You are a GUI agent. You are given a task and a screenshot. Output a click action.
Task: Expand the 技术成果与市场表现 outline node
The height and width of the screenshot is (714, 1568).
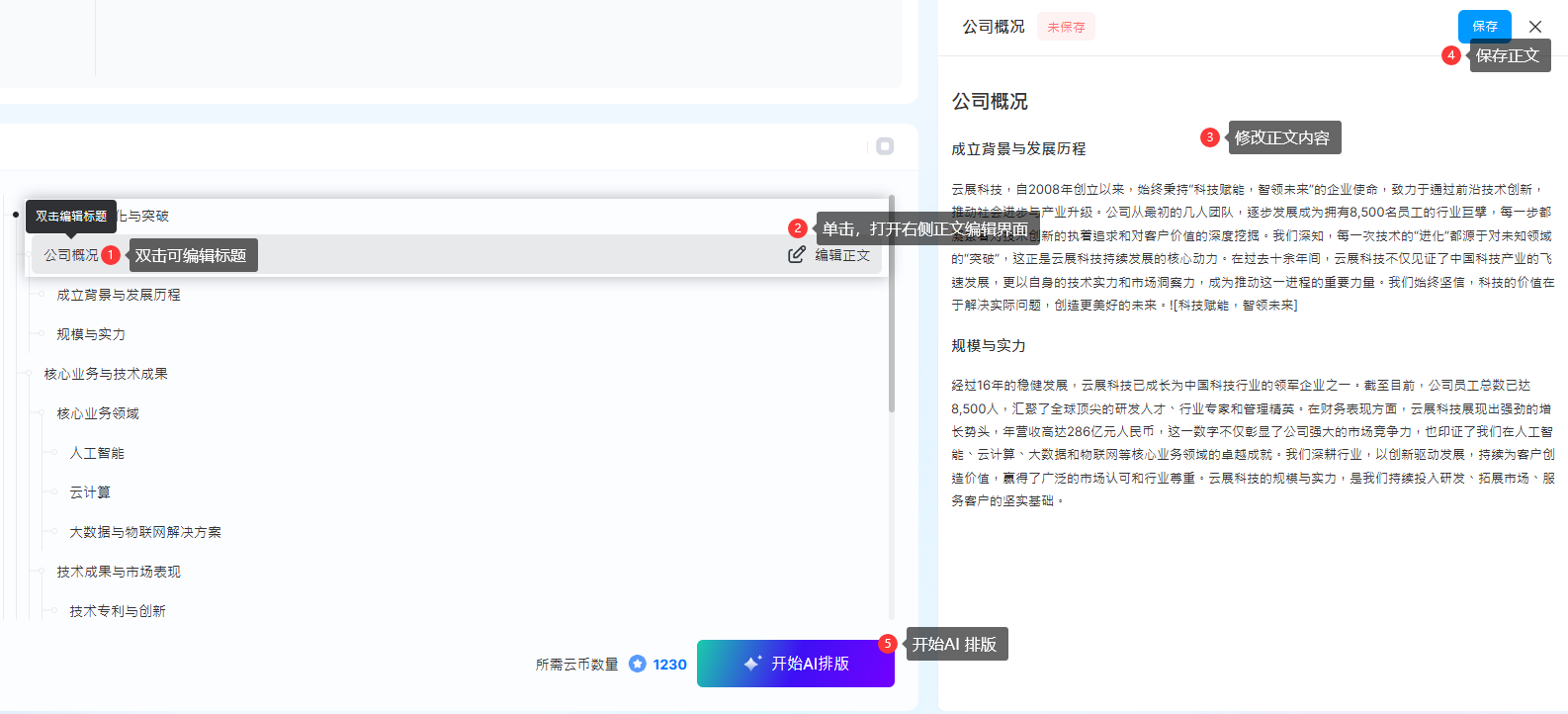coord(119,572)
